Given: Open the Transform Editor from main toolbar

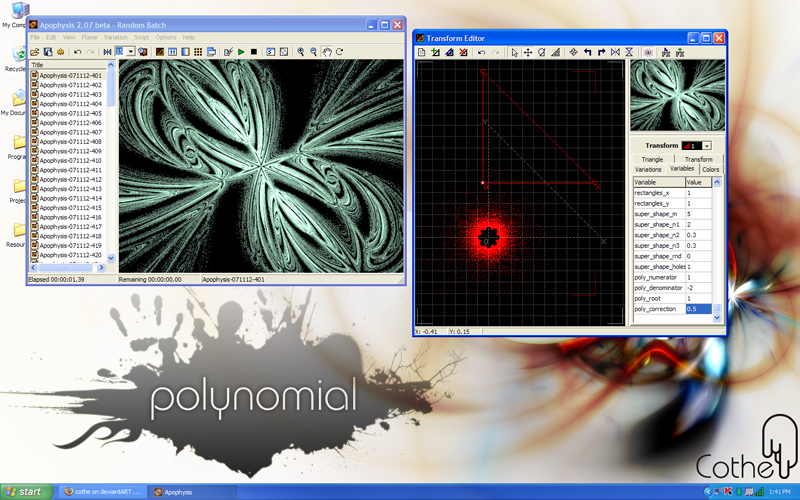Looking at the screenshot, I should pos(160,52).
